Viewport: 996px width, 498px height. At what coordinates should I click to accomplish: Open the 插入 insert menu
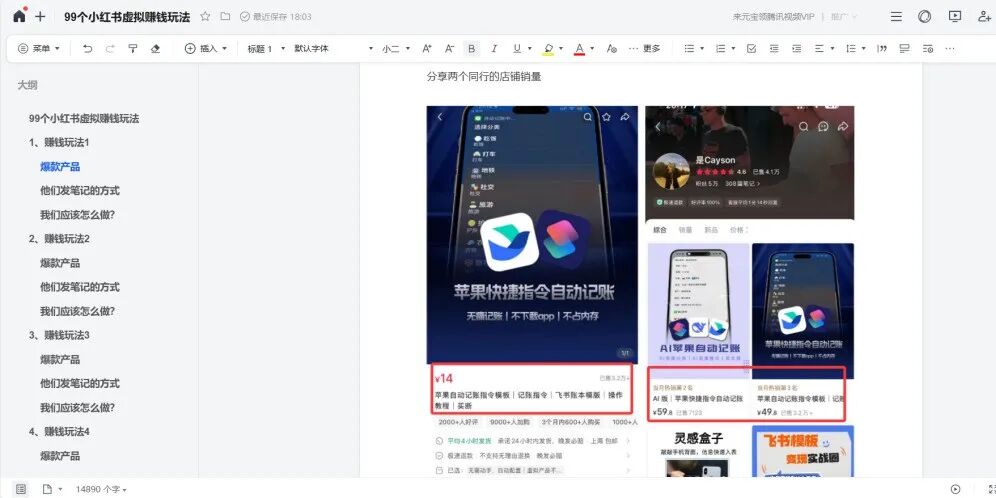(x=205, y=48)
